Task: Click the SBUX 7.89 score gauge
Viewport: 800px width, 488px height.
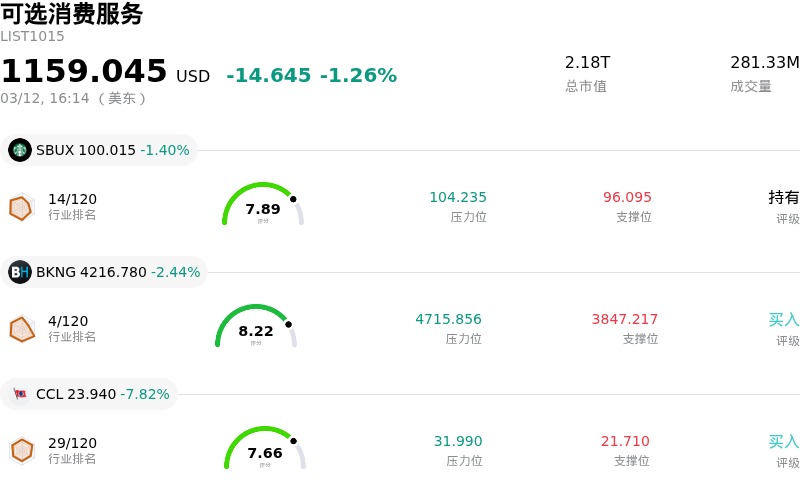Action: coord(262,205)
